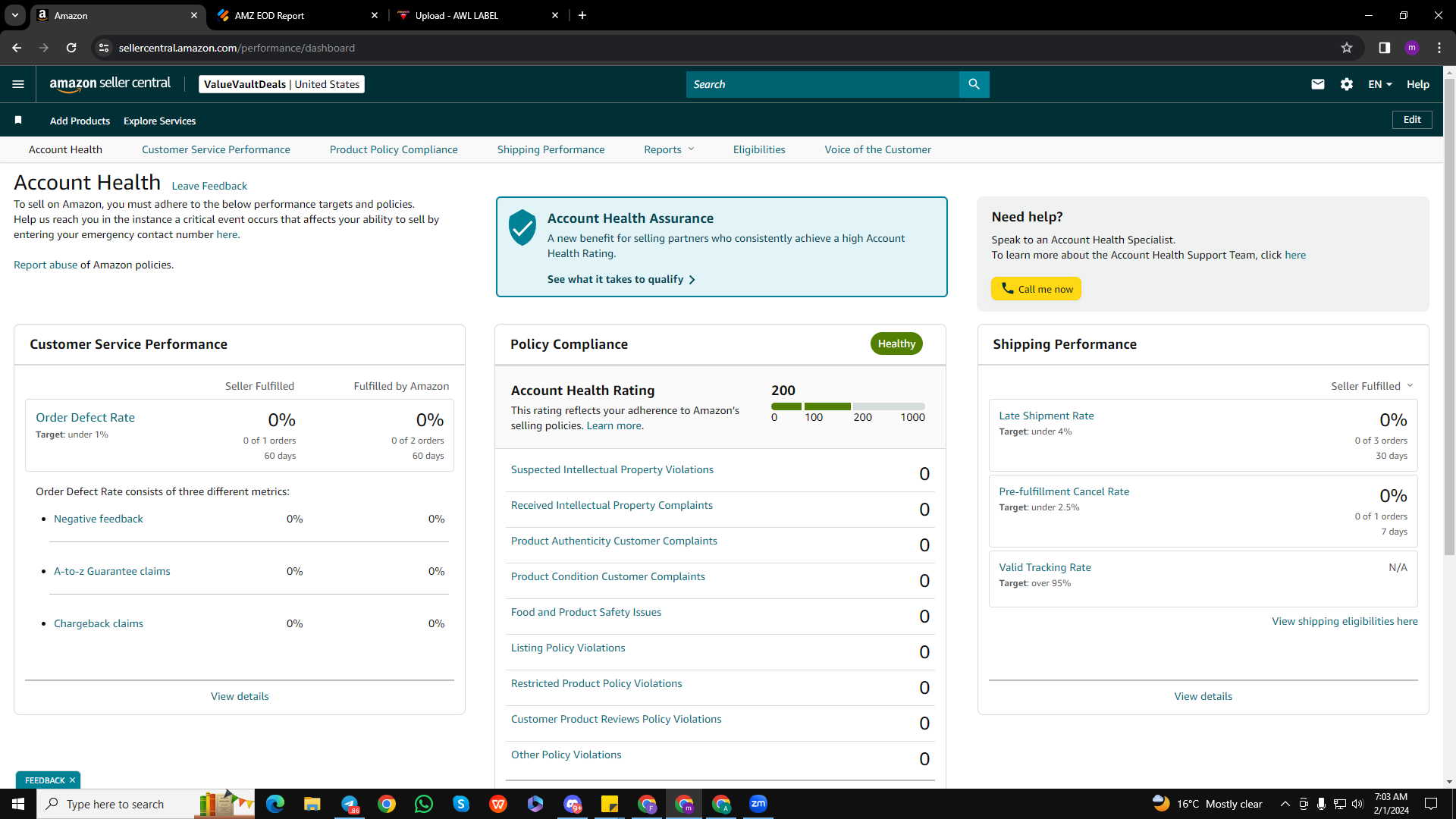
Task: Switch to AMZ EOD Report tab
Action: (296, 15)
